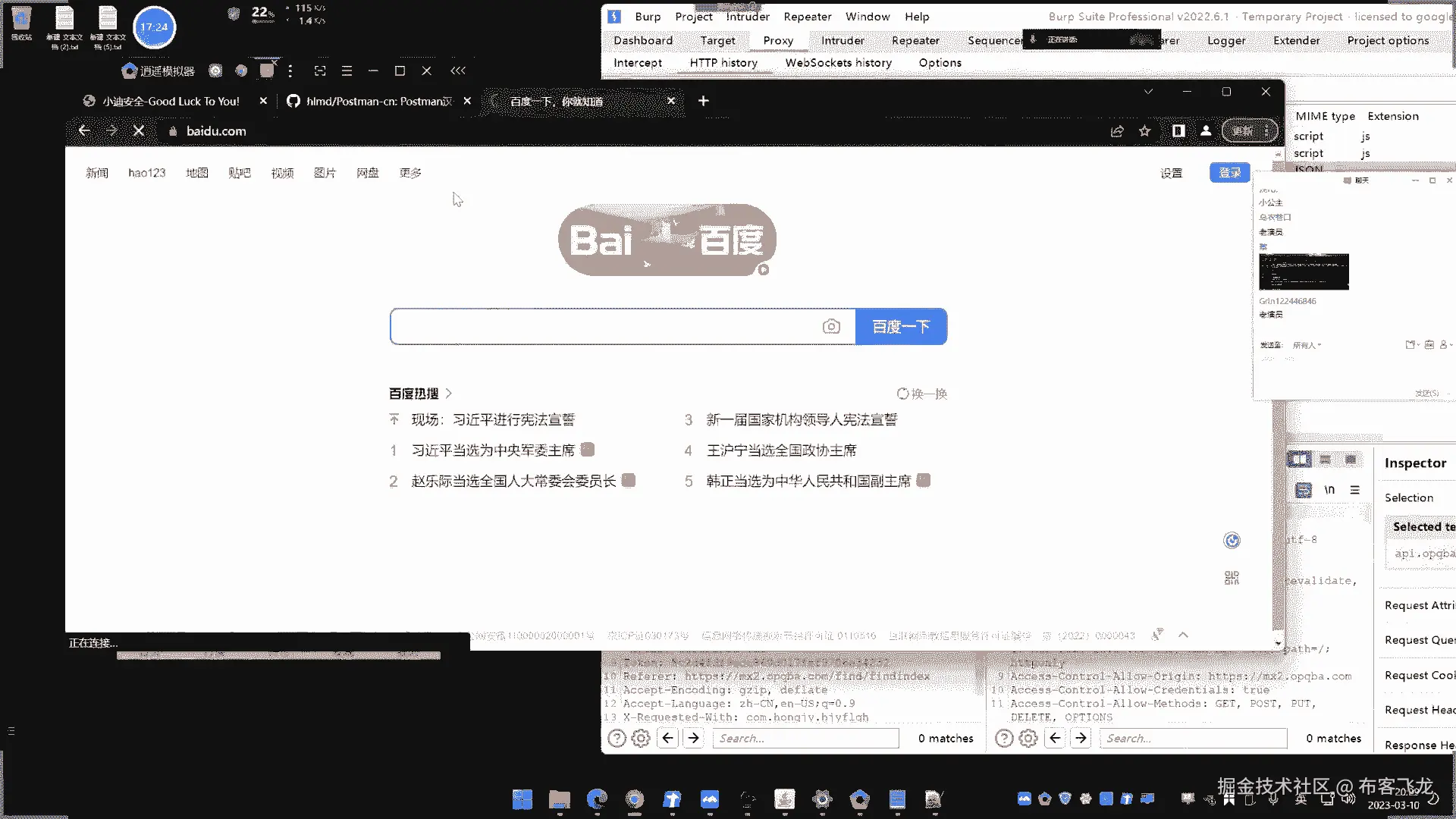1456x819 pixels.
Task: Open File Explorer from the taskbar
Action: pyautogui.click(x=560, y=799)
